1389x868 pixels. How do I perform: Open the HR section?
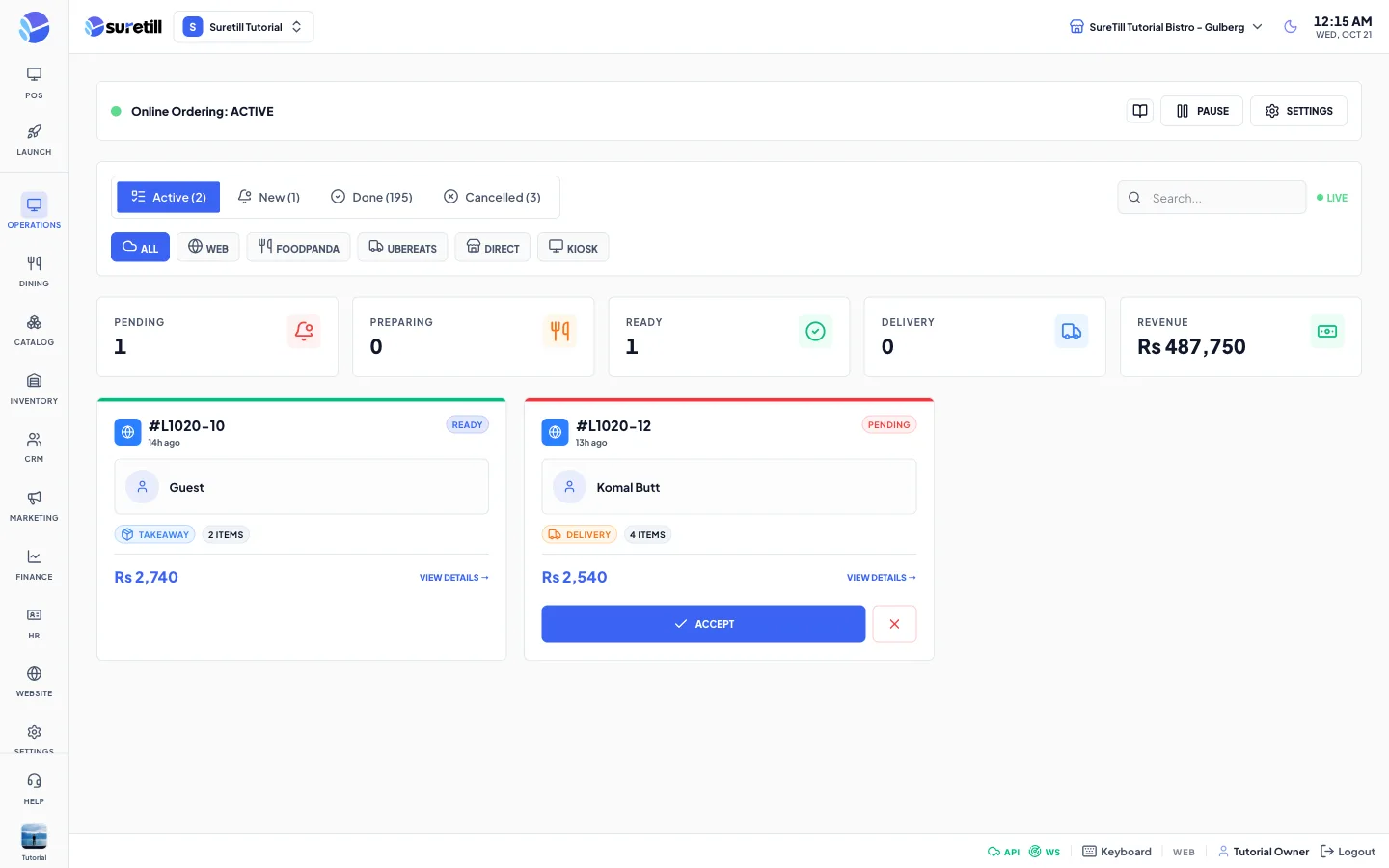coord(34,623)
